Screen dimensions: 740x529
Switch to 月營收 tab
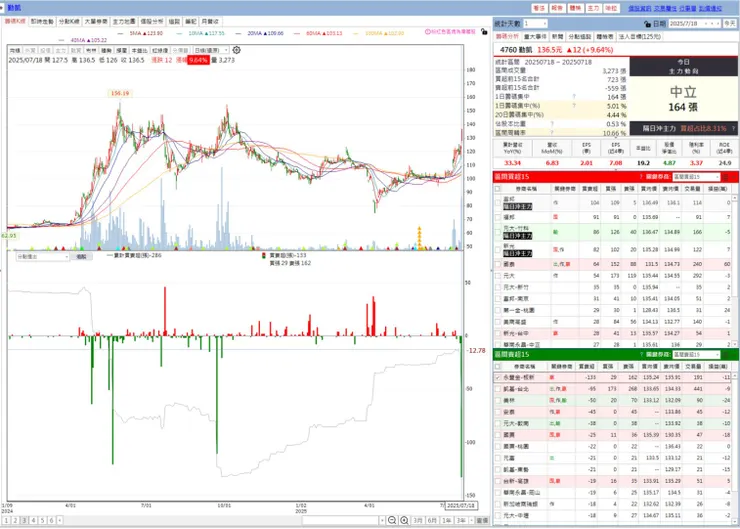tap(210, 22)
